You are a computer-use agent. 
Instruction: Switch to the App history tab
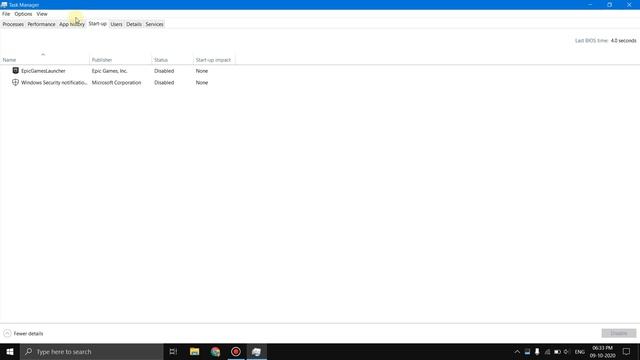click(x=72, y=24)
